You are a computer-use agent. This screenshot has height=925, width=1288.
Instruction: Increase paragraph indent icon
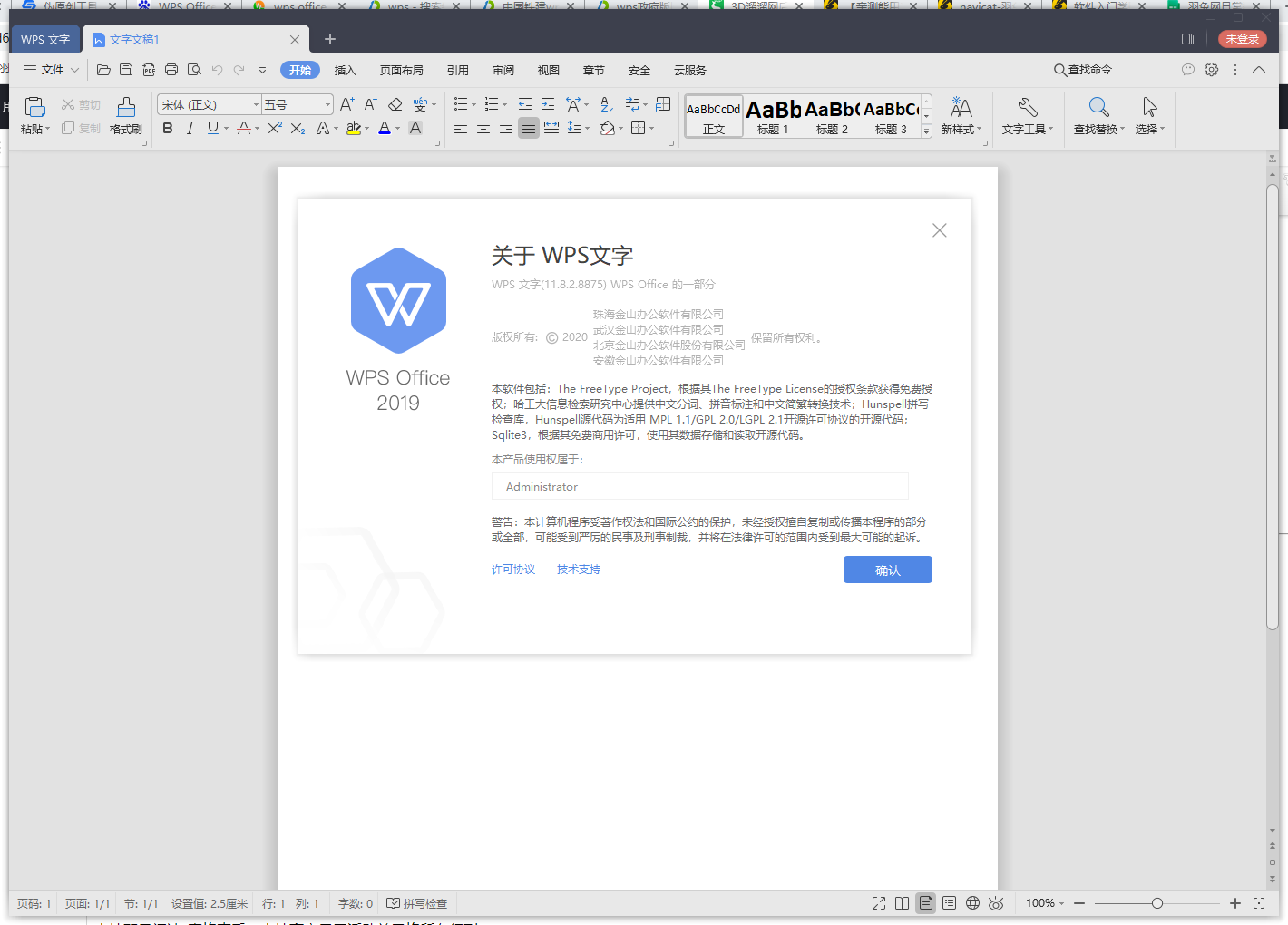point(548,105)
